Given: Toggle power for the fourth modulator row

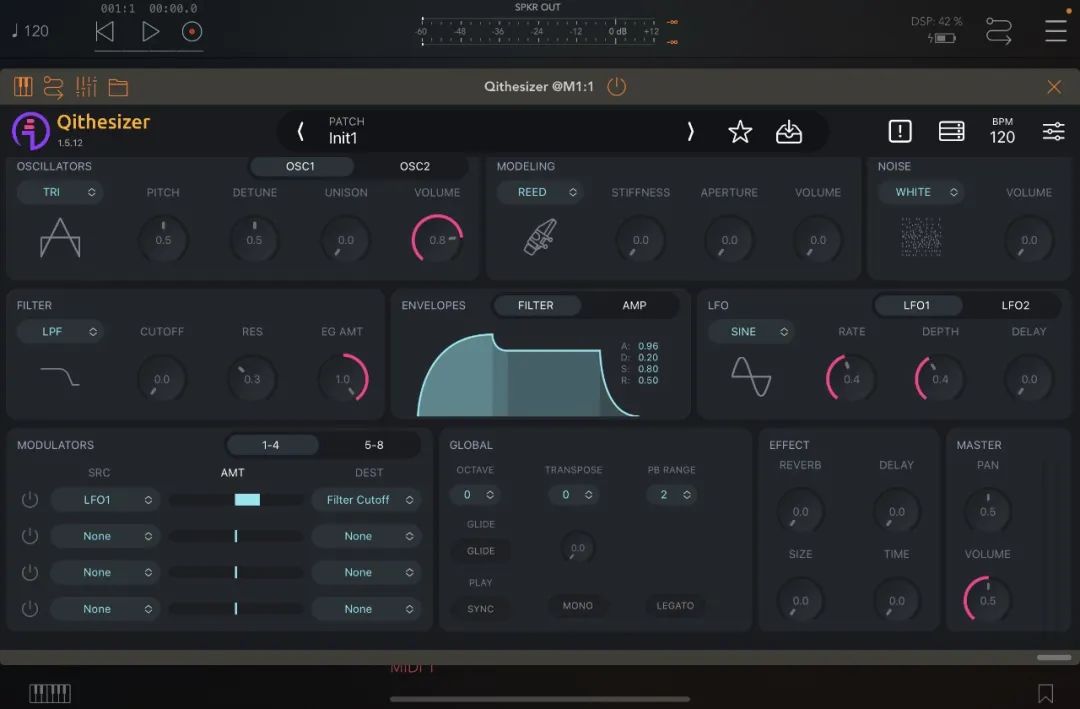Looking at the screenshot, I should [30, 609].
